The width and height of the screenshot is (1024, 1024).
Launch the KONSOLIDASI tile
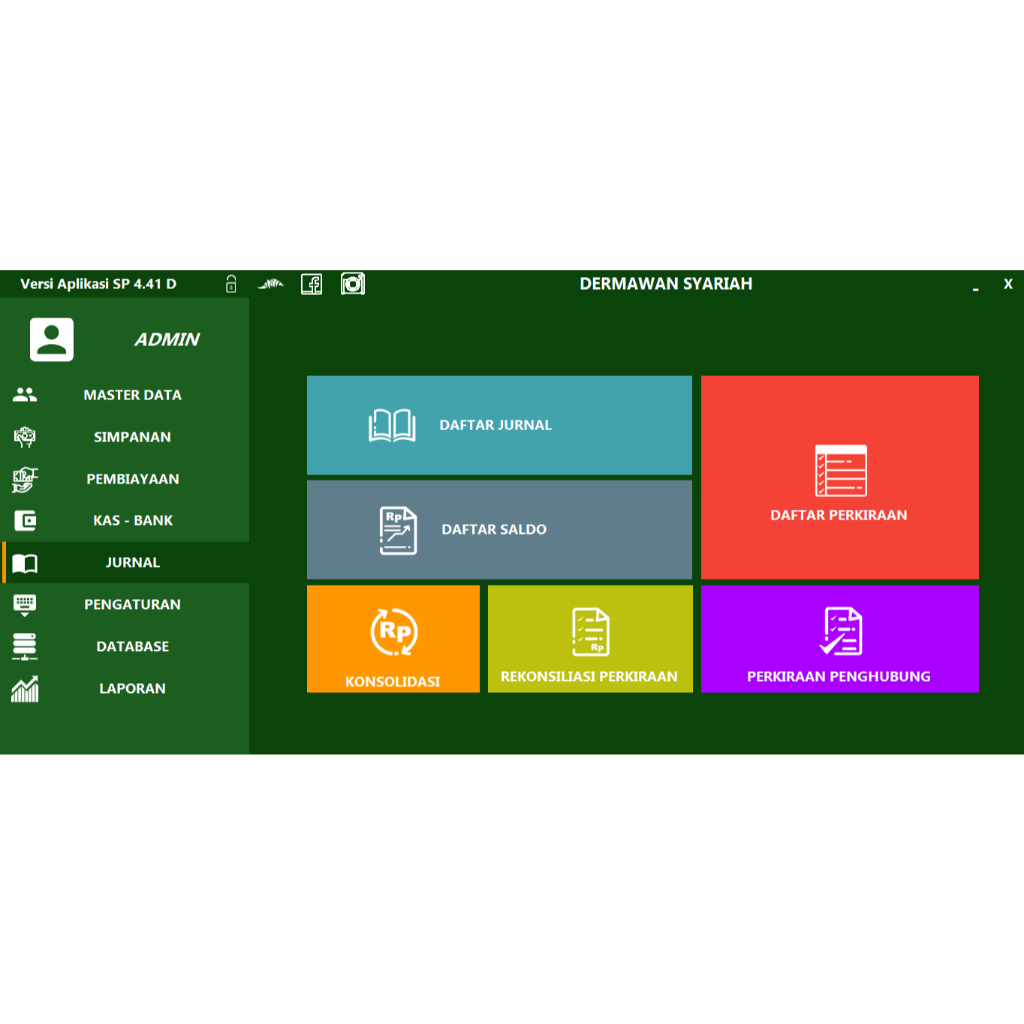393,639
